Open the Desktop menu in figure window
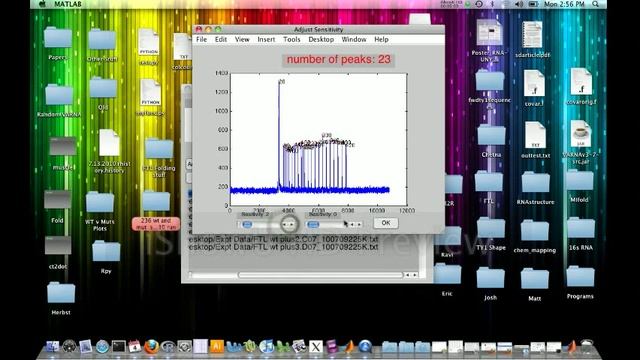The image size is (640, 360). 321,39
